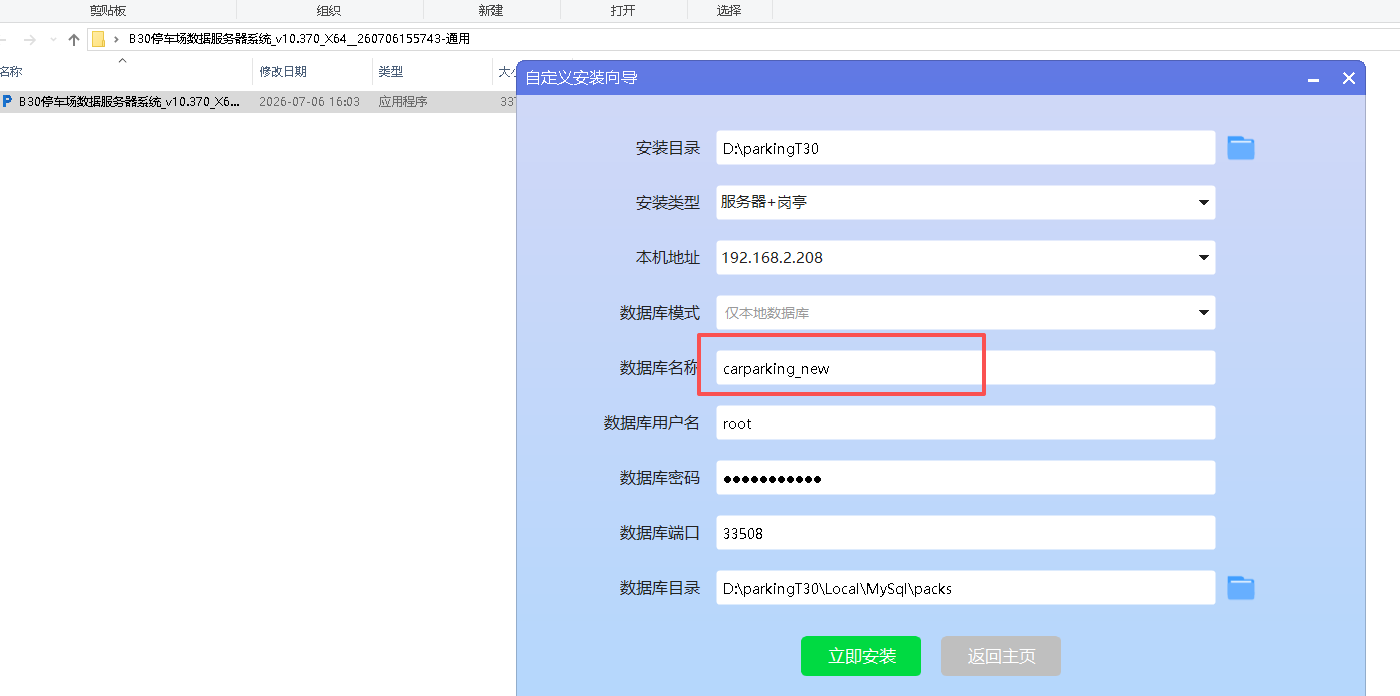Image resolution: width=1400 pixels, height=696 pixels.
Task: Edit the database port 33508 field
Action: pos(966,533)
